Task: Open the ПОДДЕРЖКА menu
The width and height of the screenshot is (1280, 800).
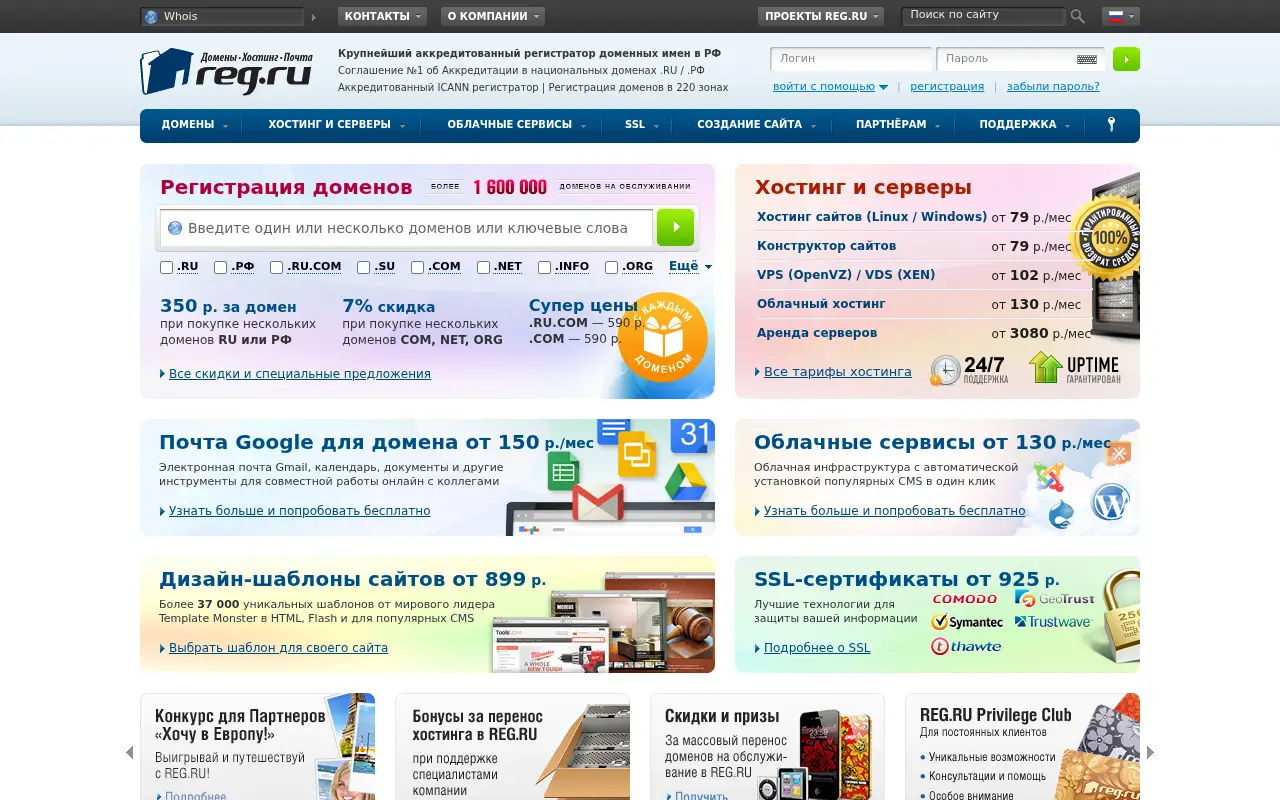Action: pos(1025,125)
